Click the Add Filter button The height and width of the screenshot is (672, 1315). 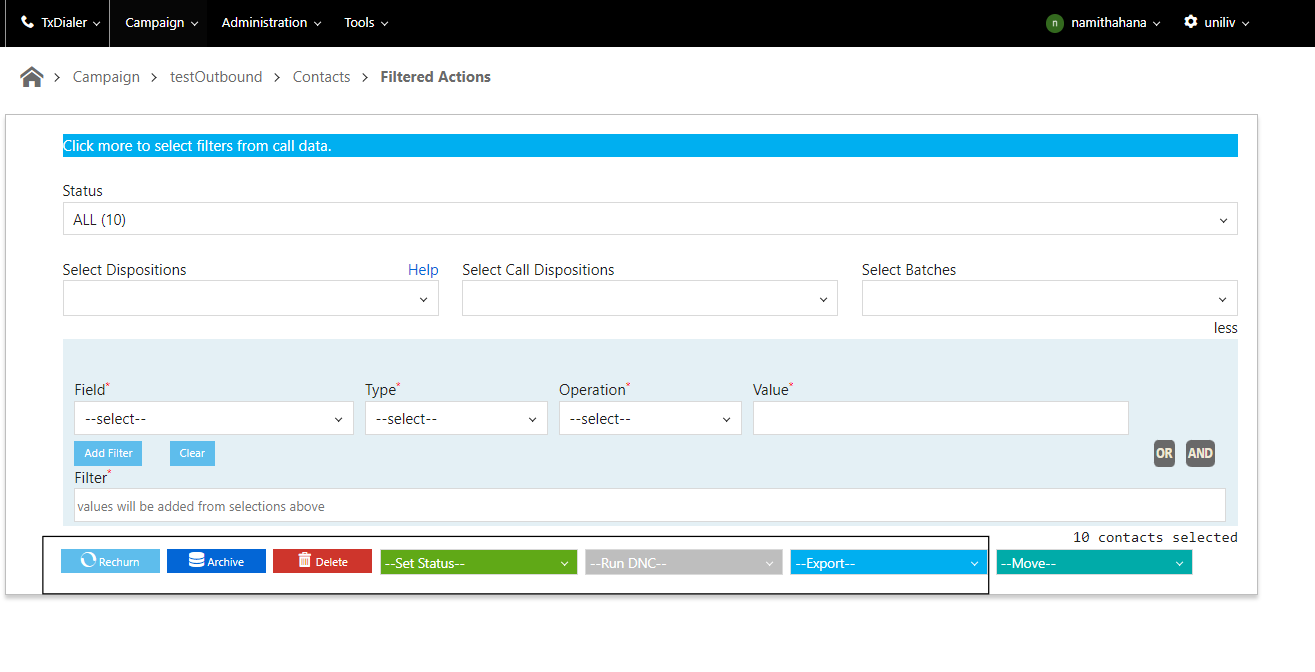pyautogui.click(x=108, y=453)
